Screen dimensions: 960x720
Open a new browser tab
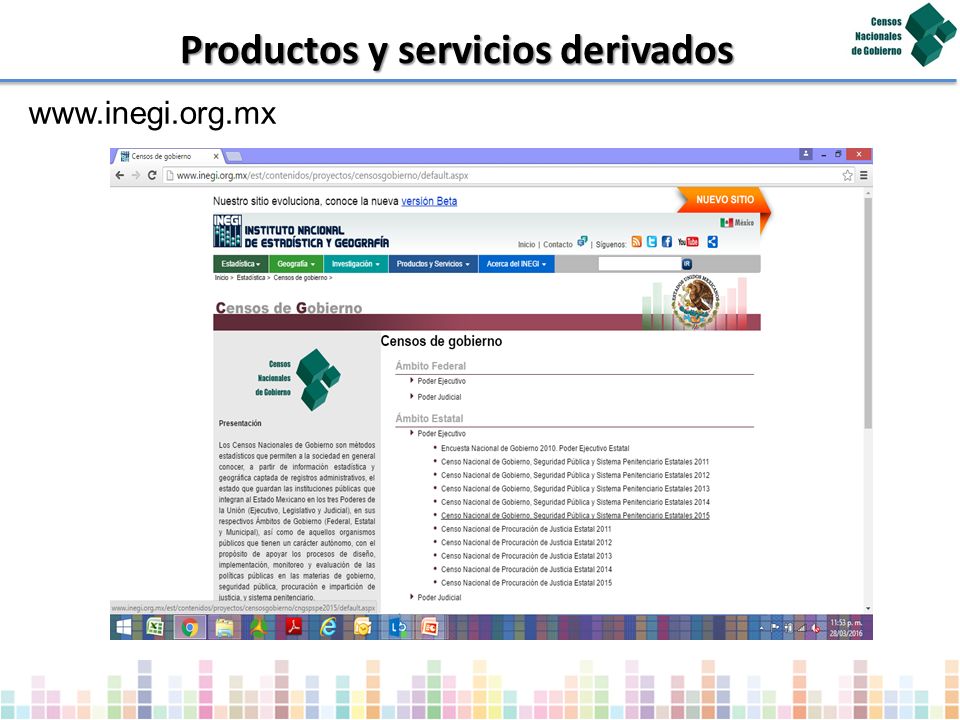click(234, 157)
